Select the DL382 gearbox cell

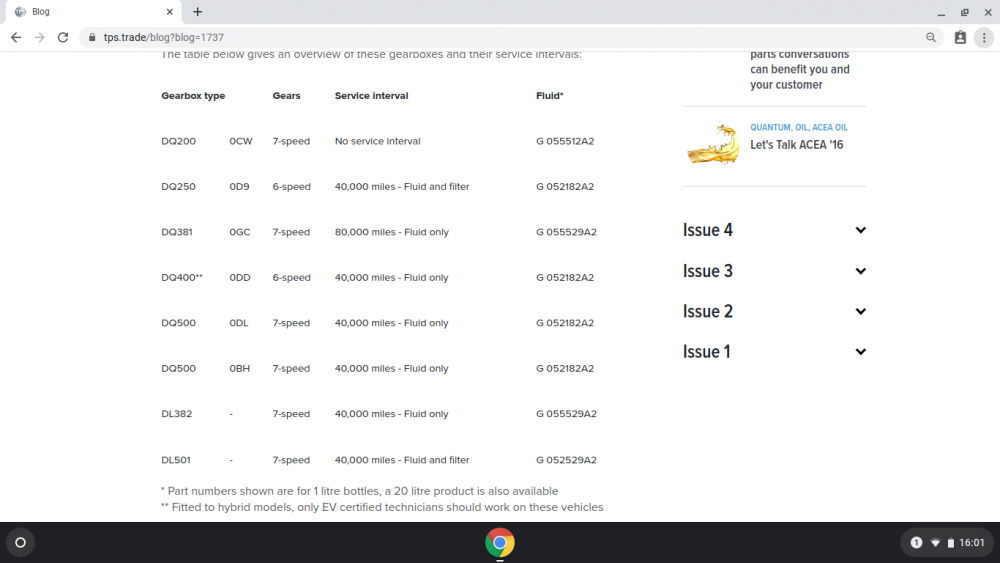177,414
